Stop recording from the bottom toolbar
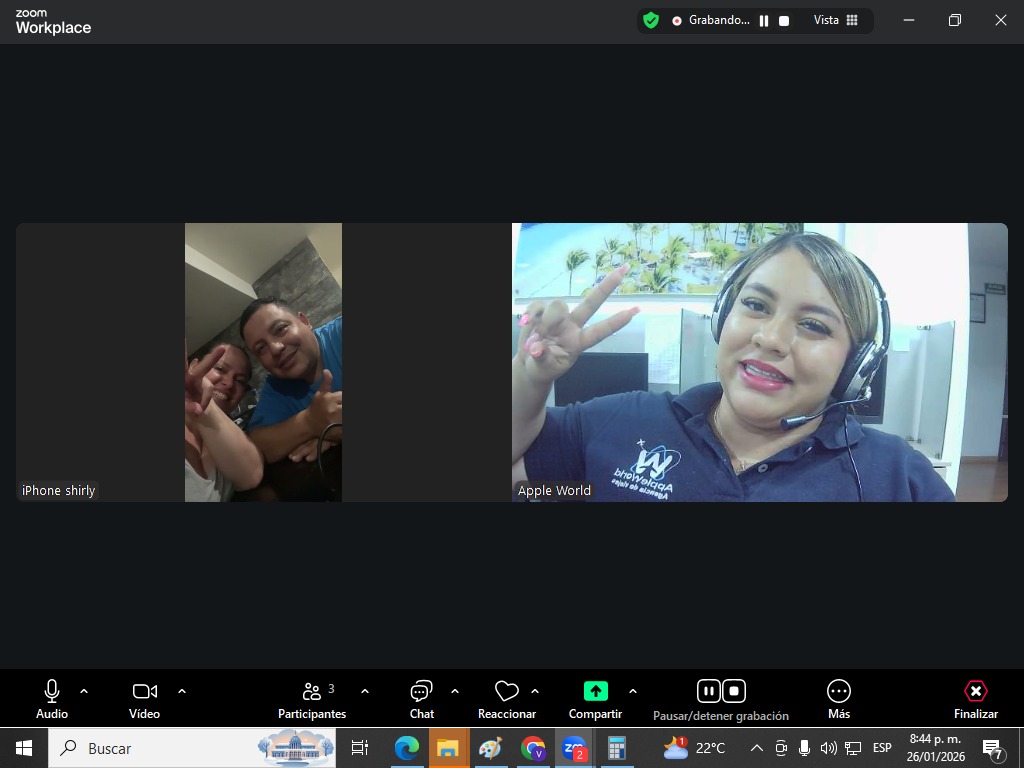Screen dimensions: 1024x768 tap(734, 691)
